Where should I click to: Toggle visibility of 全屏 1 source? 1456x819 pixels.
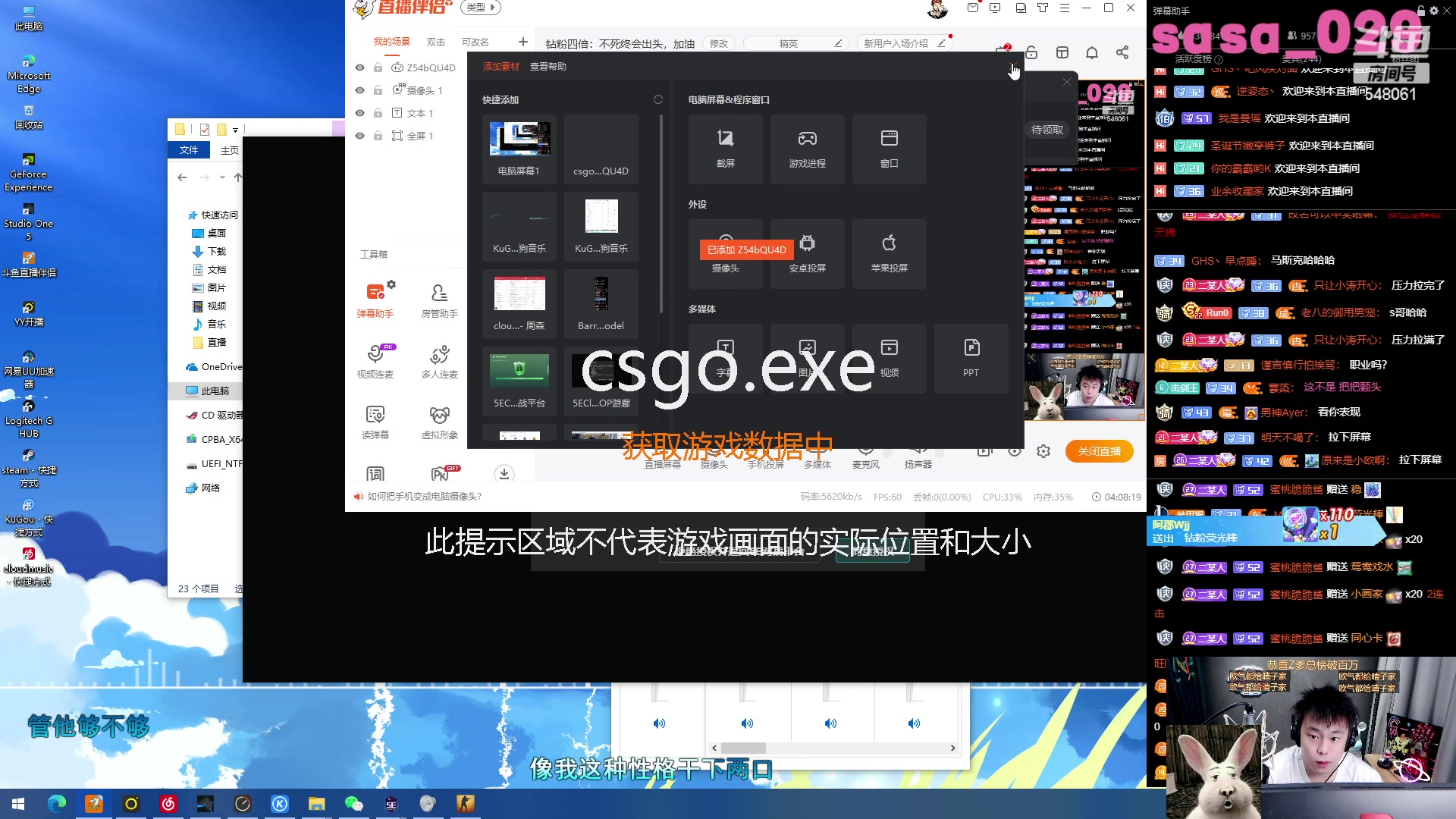pos(360,136)
